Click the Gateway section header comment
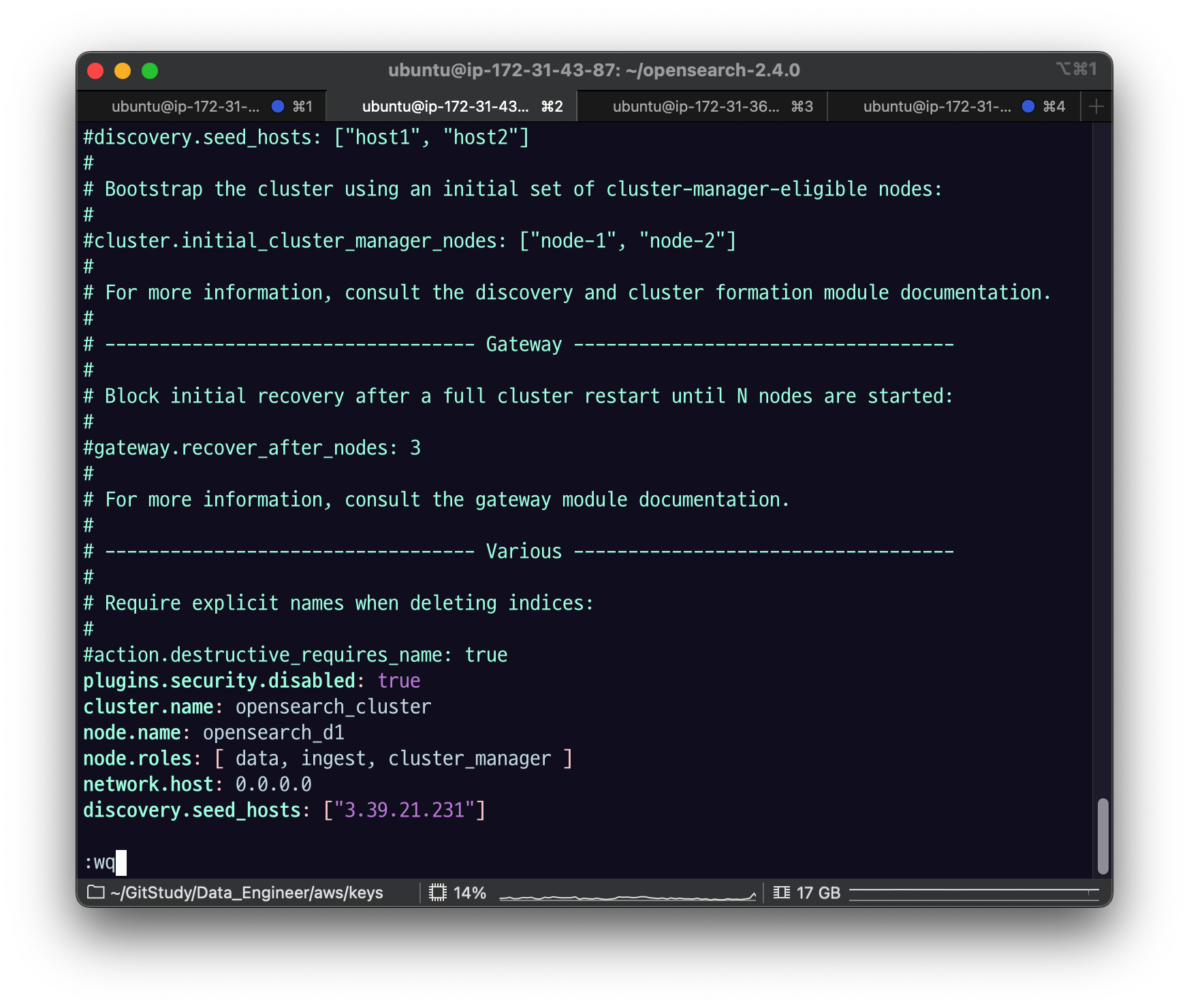1189x1008 pixels. point(519,345)
